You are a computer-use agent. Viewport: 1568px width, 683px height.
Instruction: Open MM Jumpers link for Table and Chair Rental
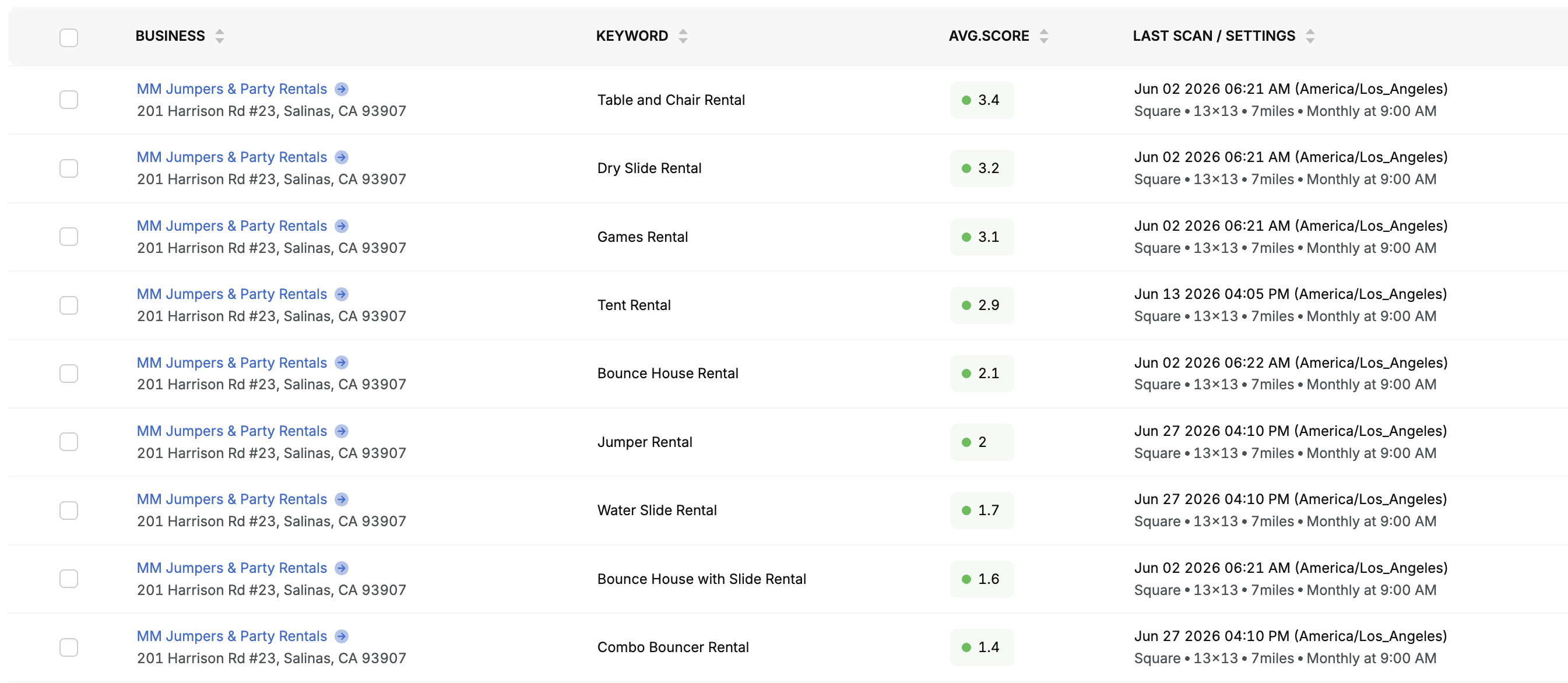(x=232, y=89)
